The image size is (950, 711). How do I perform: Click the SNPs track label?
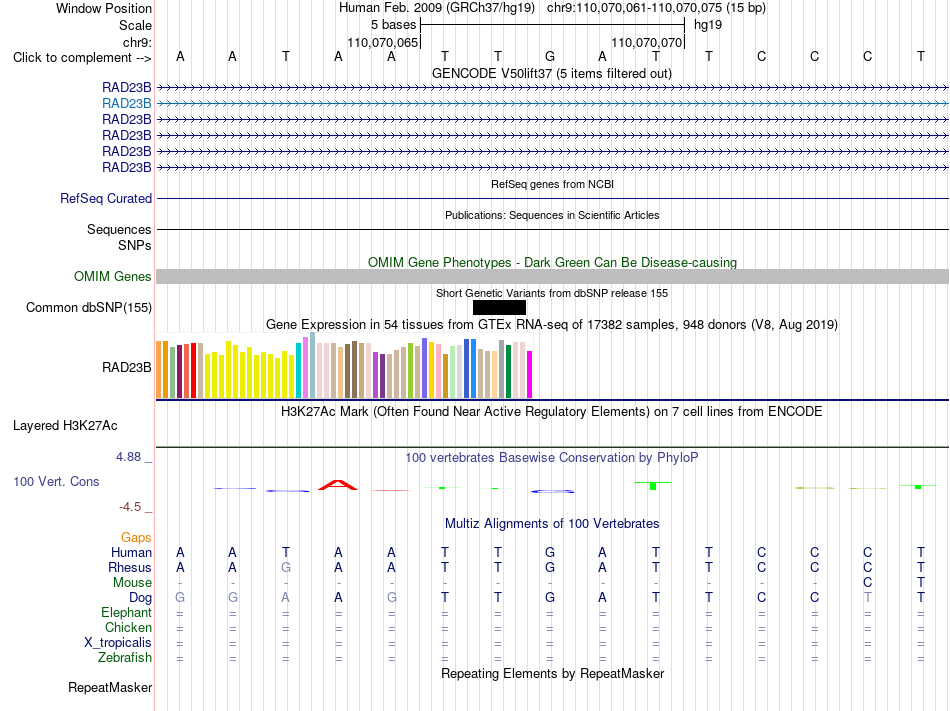click(135, 245)
